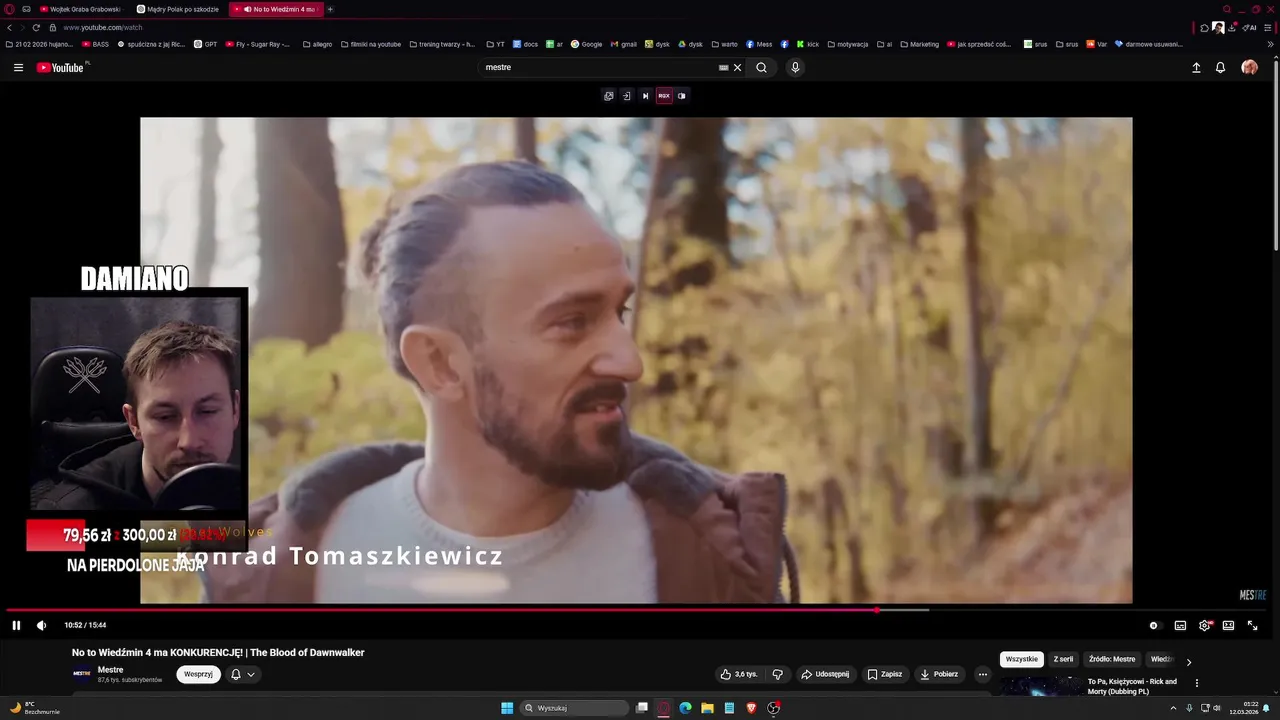Switch to Wojtek Graba Grabowski tab
Viewport: 1280px width, 720px height.
coord(80,9)
